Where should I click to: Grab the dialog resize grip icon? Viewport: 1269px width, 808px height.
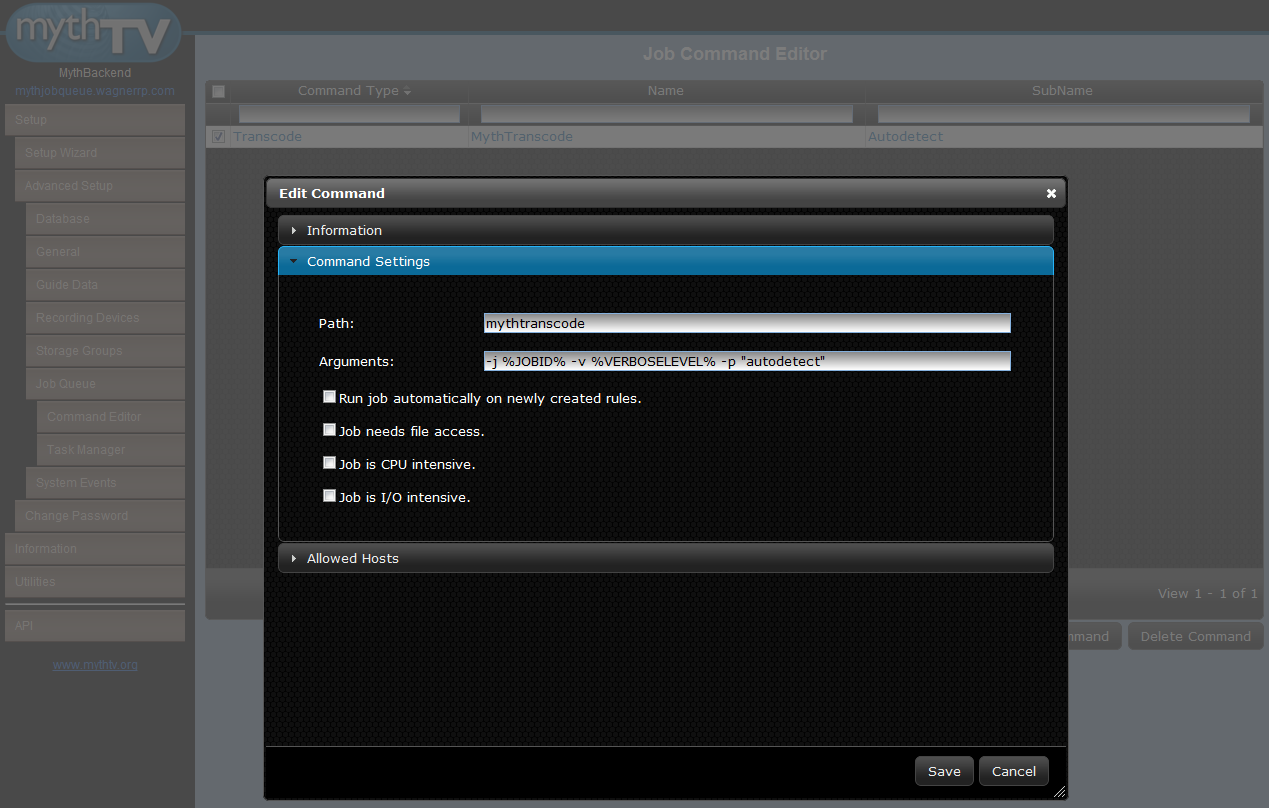(1059, 791)
